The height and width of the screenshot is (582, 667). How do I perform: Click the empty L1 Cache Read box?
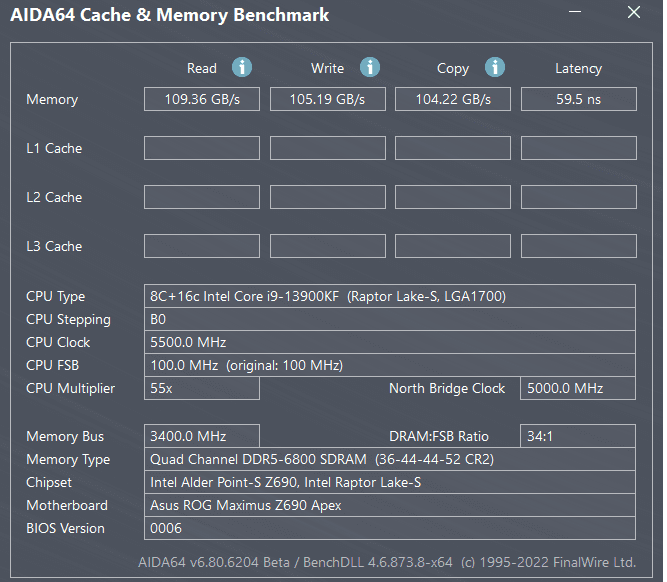(x=202, y=148)
